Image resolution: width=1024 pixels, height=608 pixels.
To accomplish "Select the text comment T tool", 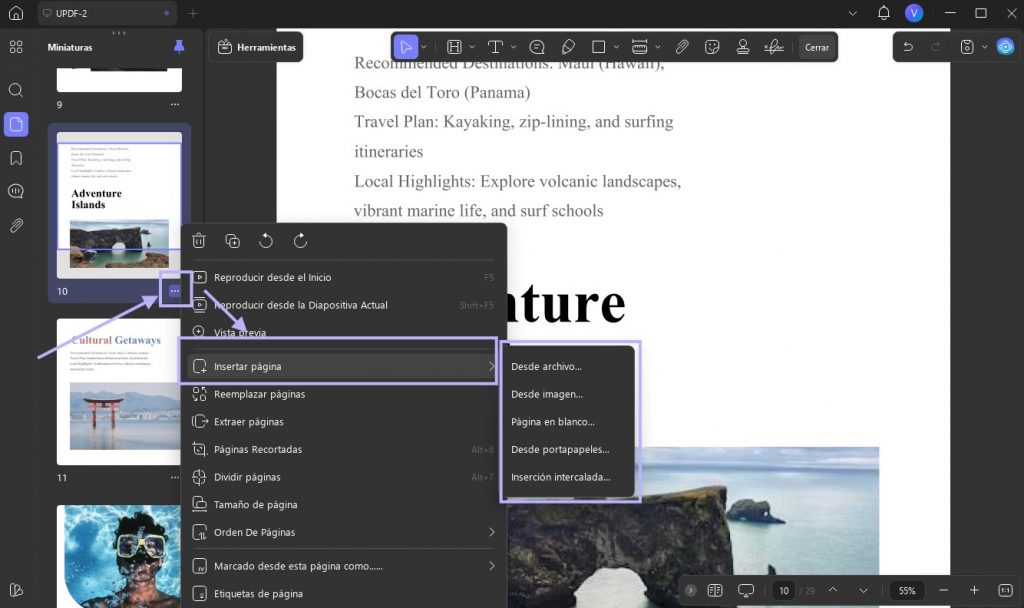I will tap(495, 47).
